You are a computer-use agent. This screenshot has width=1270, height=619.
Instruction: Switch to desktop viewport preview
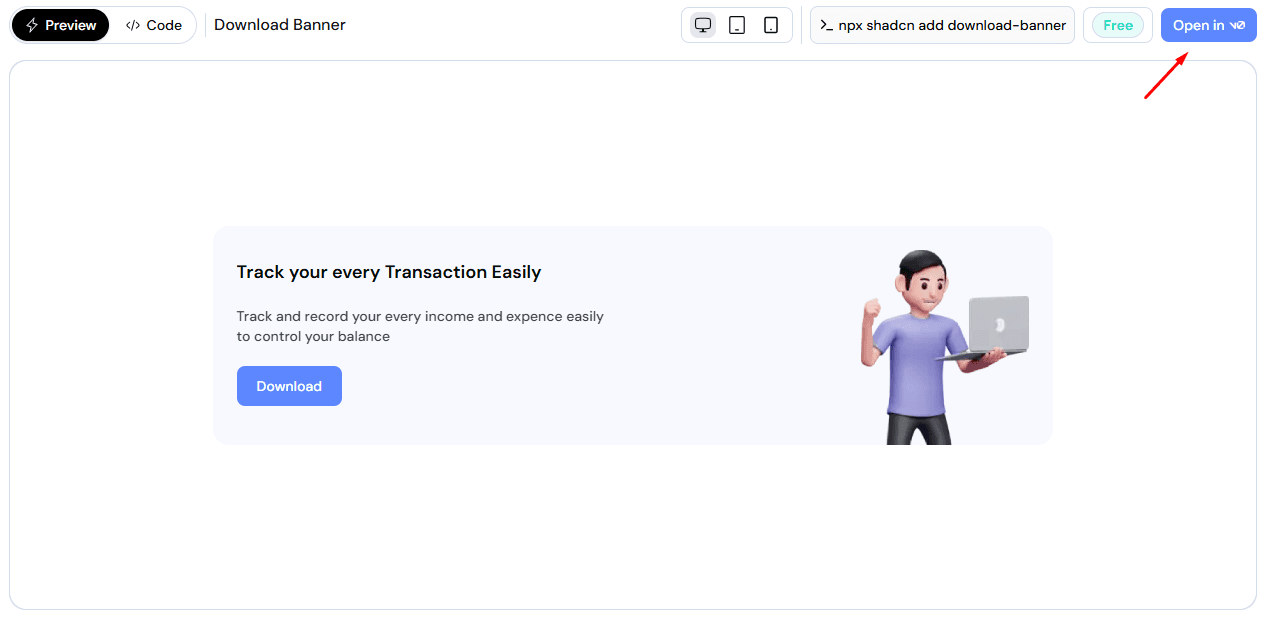pyautogui.click(x=703, y=25)
